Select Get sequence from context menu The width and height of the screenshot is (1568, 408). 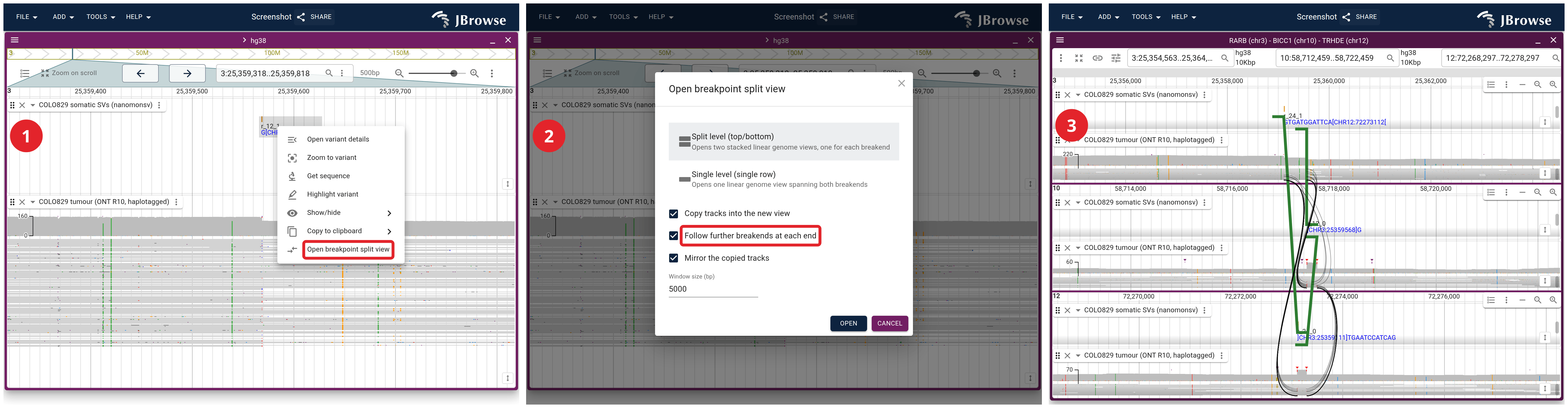pos(341,176)
